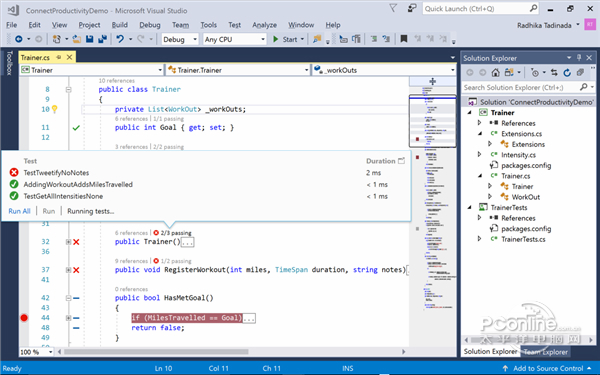600x375 pixels.
Task: Click the notifications flag icon
Action: (393, 8)
